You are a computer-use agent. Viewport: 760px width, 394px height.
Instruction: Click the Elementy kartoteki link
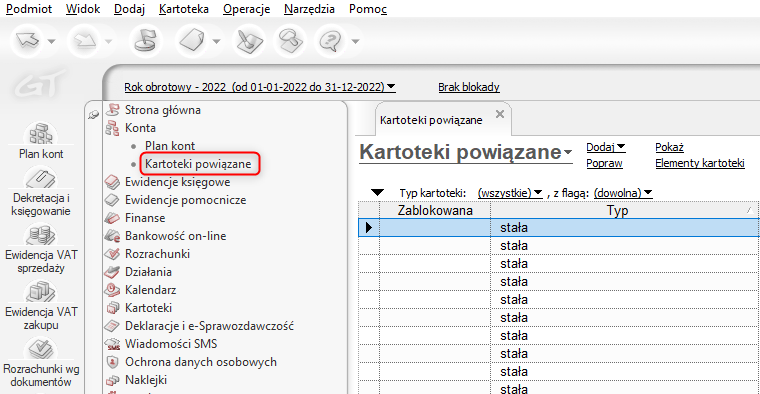pos(699,163)
